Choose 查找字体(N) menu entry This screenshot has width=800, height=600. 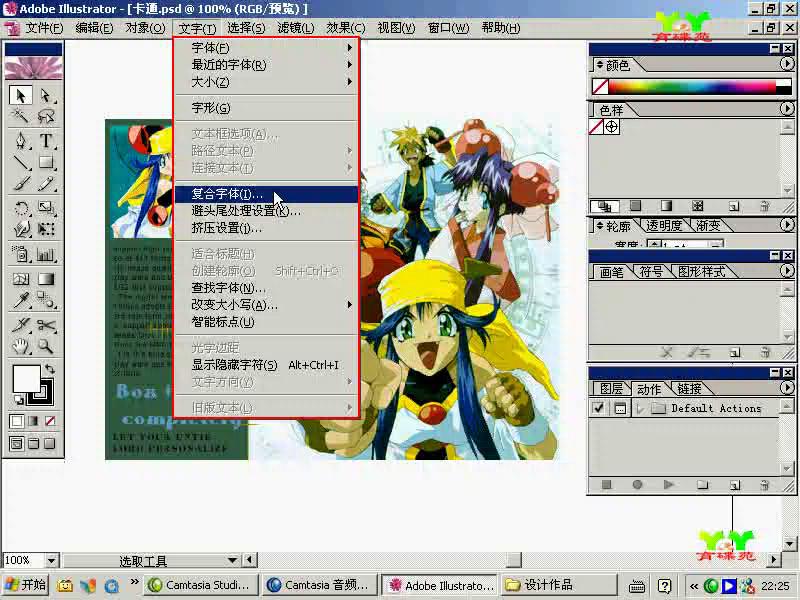coord(266,288)
